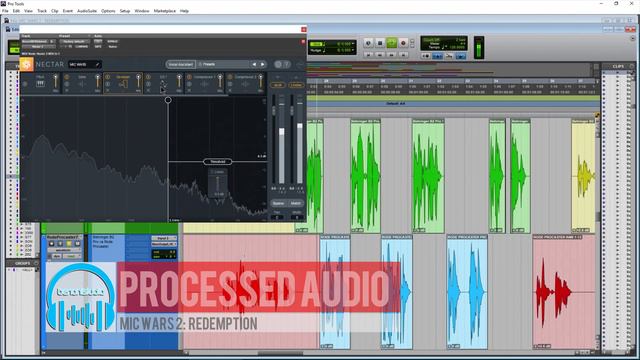This screenshot has height=360, width=640.
Task: Select the next Nectar preset arrow
Action: [x=262, y=64]
